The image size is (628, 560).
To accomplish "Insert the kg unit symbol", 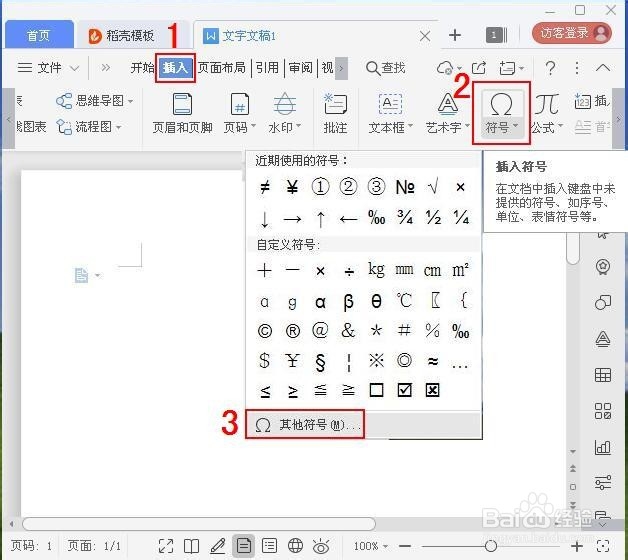I will point(376,270).
